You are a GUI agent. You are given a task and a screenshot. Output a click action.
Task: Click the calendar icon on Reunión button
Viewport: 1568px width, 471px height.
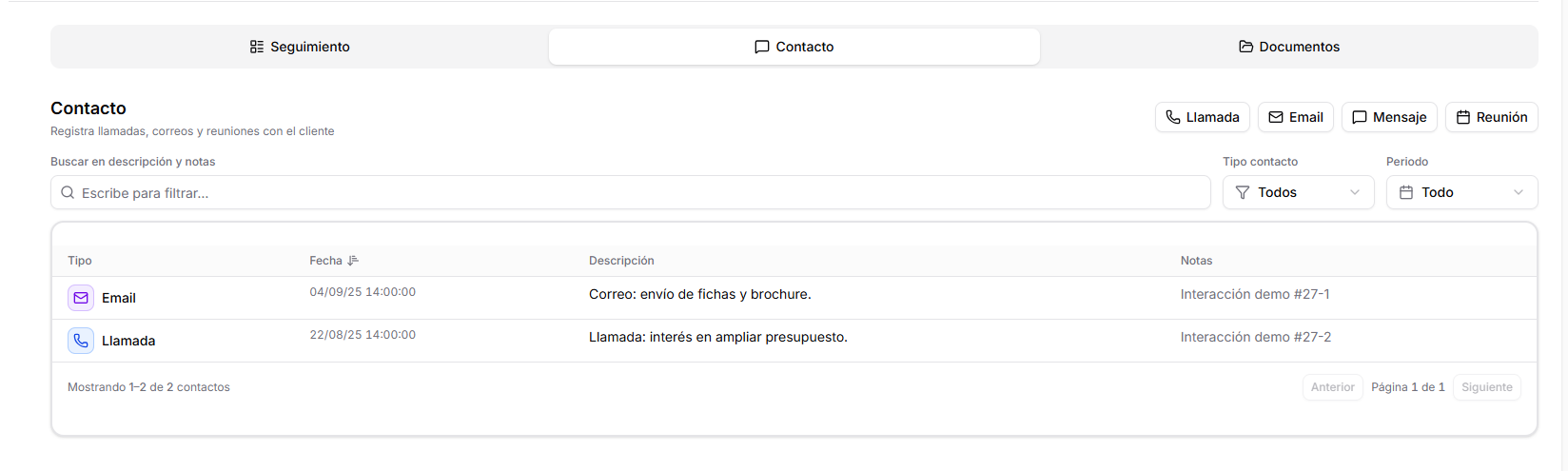1463,117
